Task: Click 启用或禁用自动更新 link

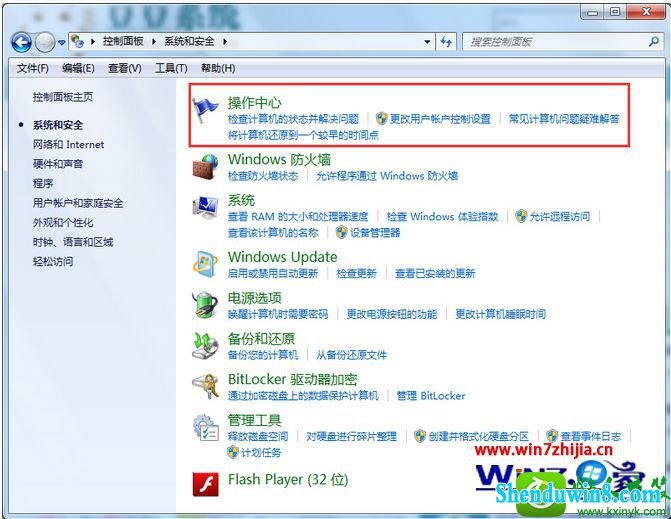Action: point(273,273)
